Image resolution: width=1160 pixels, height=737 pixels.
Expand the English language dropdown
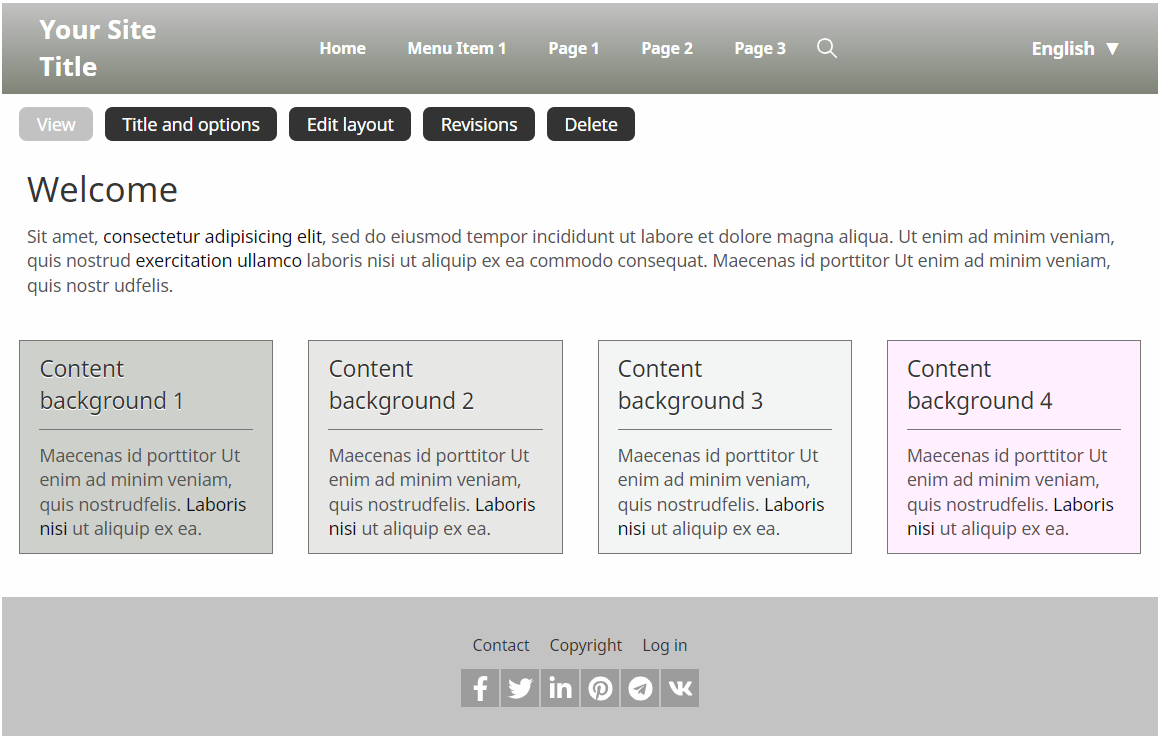click(1075, 48)
